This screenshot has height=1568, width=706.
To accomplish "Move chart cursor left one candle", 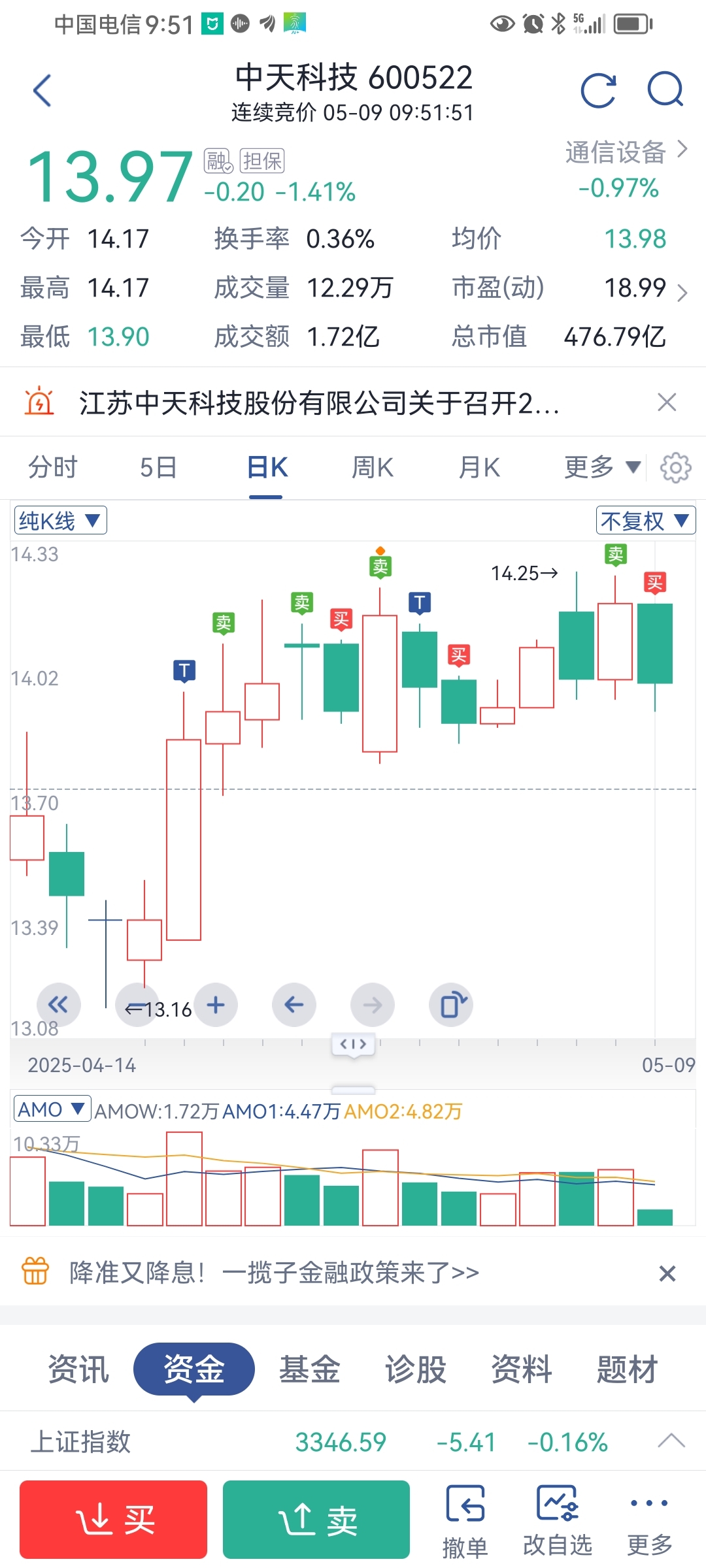I will click(294, 1005).
